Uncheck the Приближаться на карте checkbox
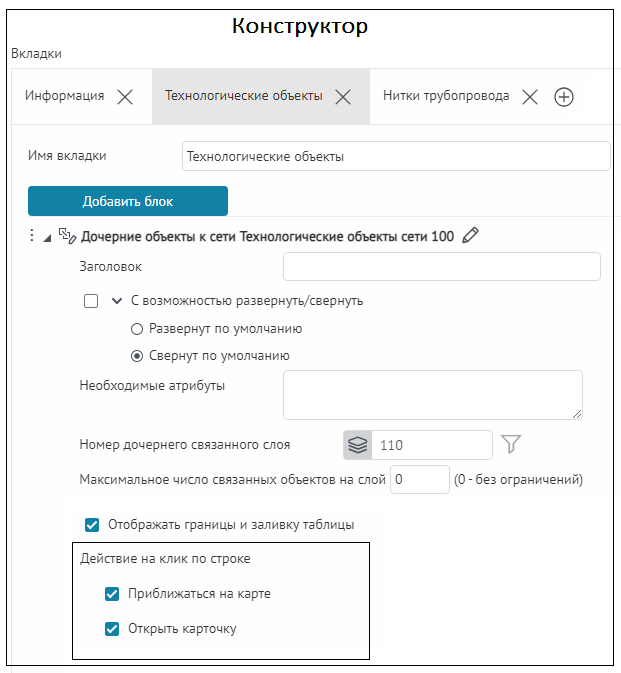 (x=112, y=594)
